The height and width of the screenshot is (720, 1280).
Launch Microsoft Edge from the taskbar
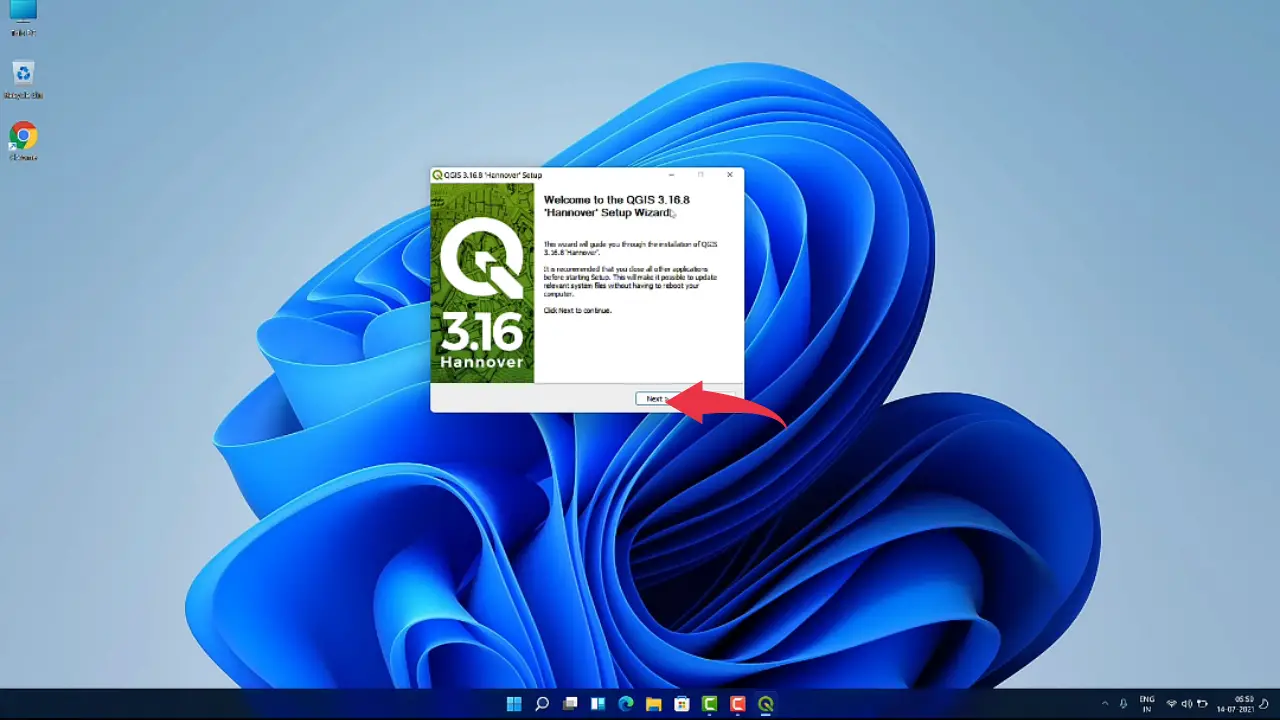[626, 704]
